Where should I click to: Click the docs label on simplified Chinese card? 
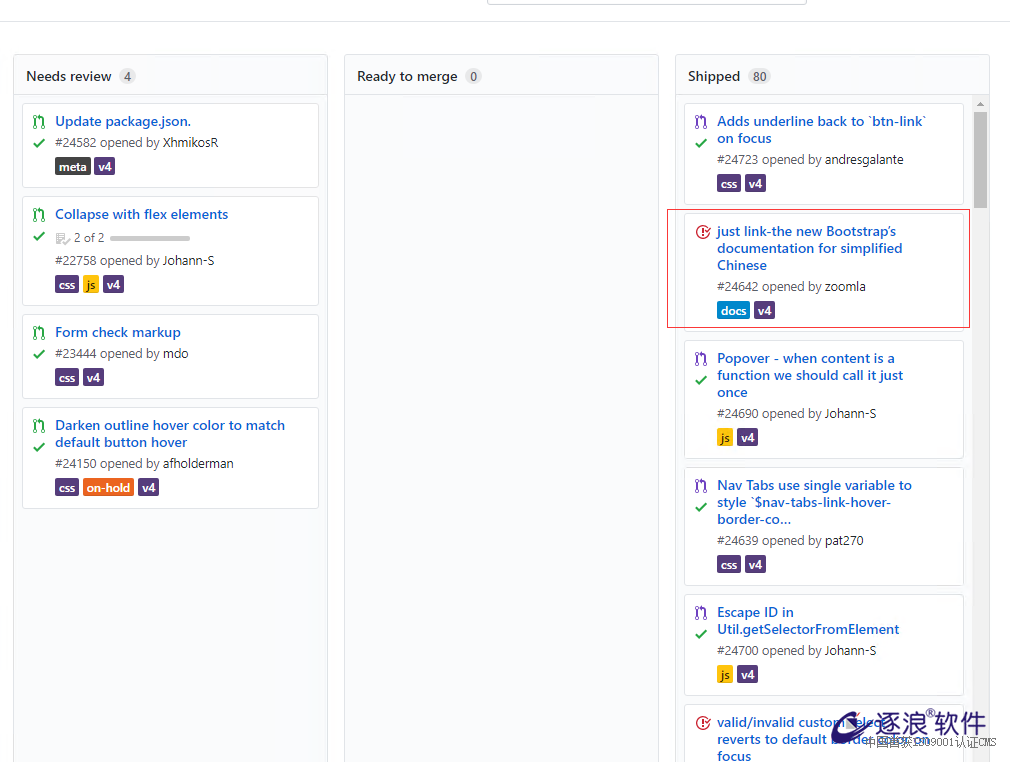[x=733, y=311]
